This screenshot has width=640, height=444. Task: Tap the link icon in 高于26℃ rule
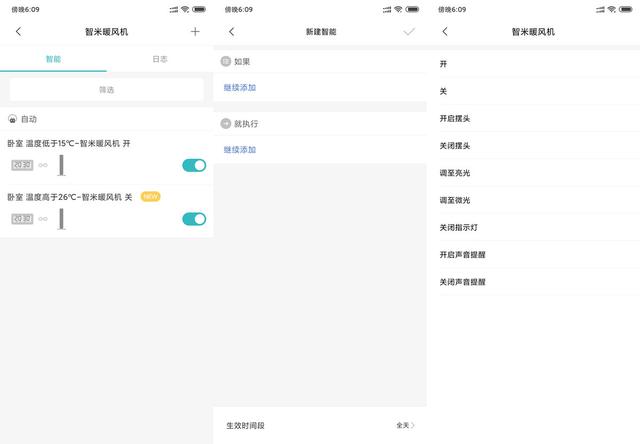43,219
